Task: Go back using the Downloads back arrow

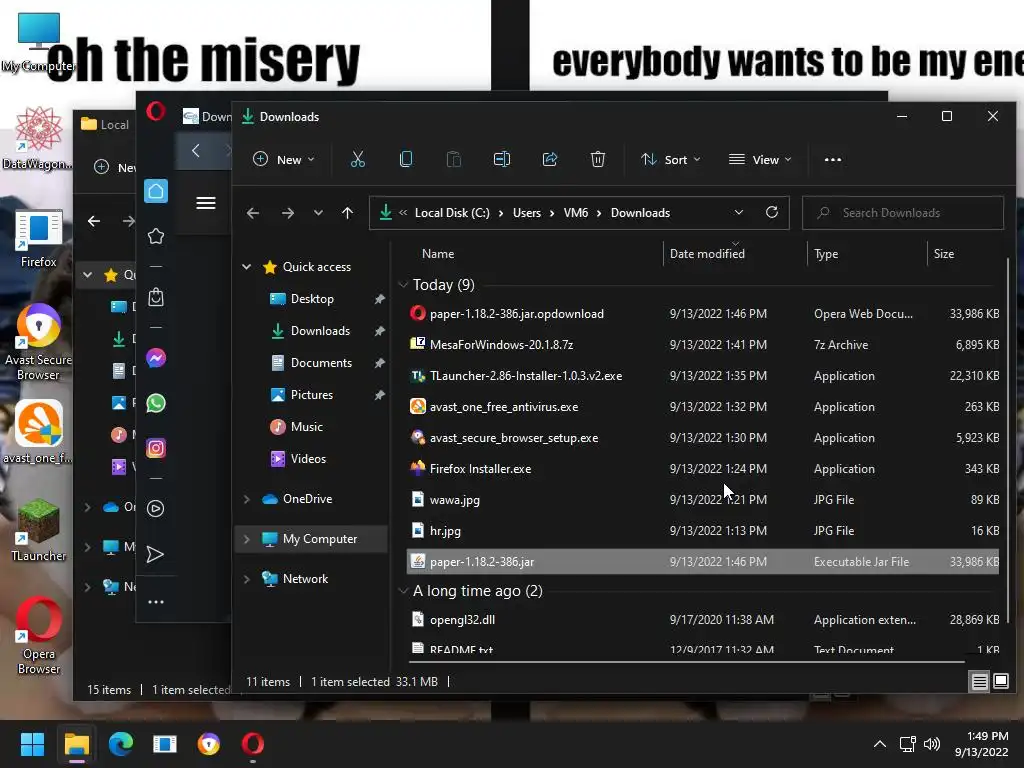Action: tap(253, 213)
